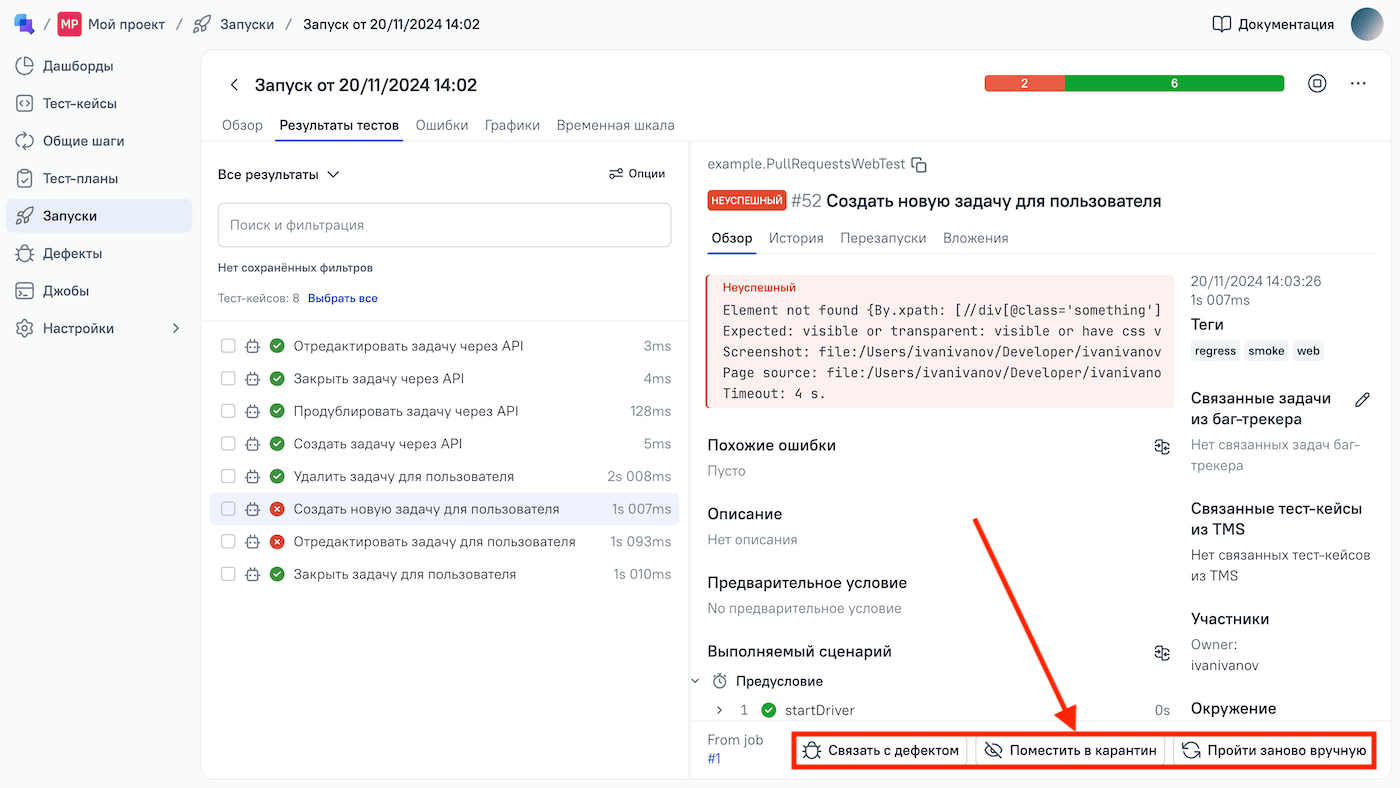Check box for Отредактировать задачу для пользователя
This screenshot has height=788, width=1400.
(x=228, y=542)
